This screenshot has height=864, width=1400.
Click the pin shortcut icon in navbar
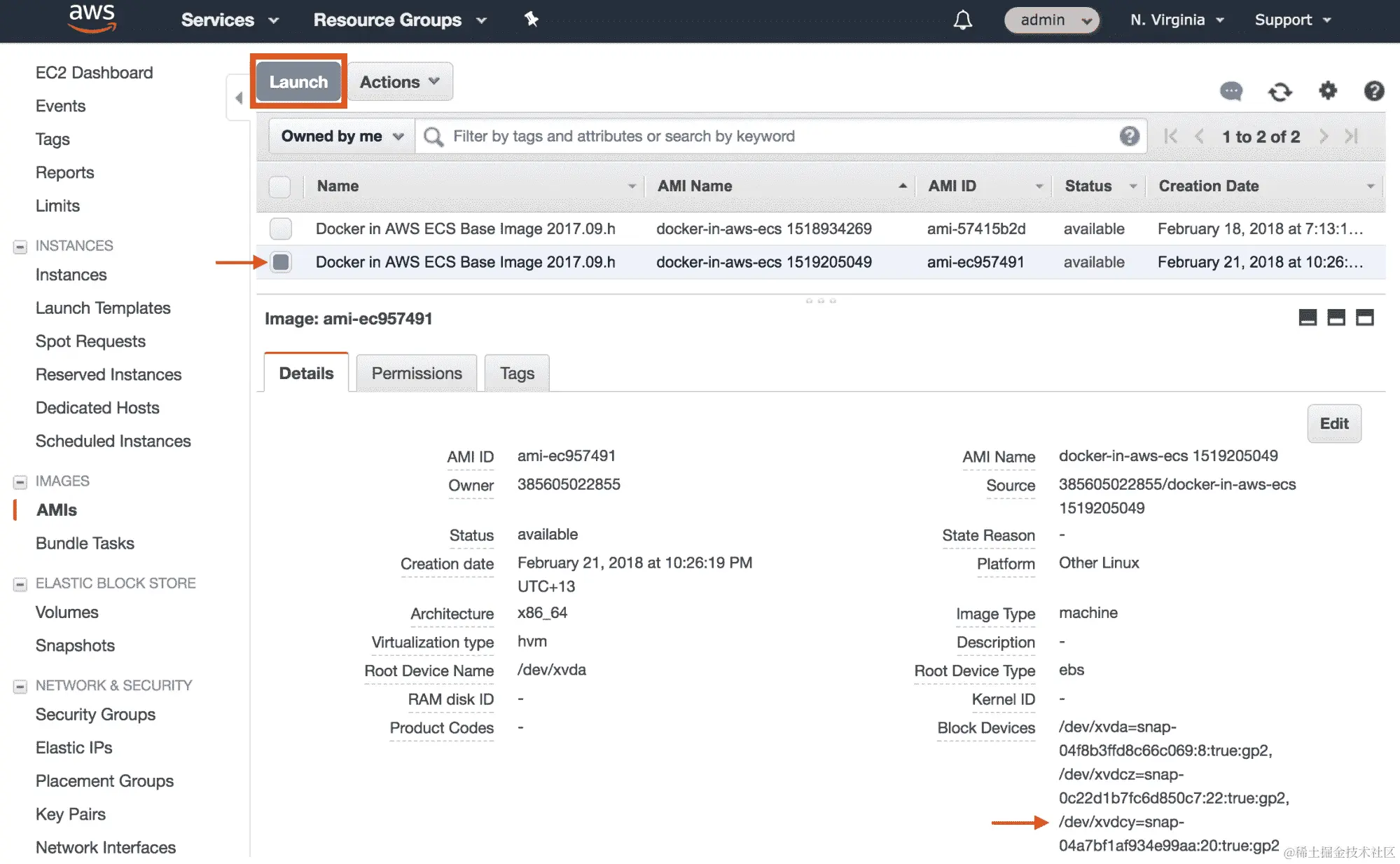[x=531, y=20]
